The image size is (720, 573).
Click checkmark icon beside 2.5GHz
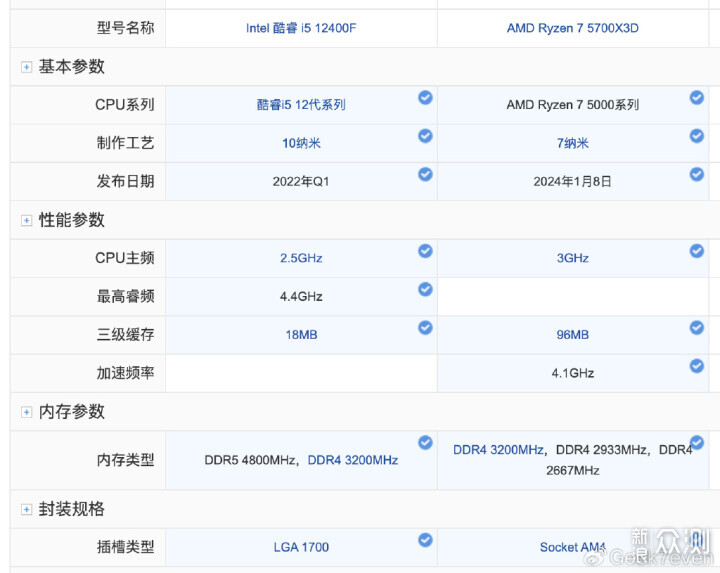coord(425,251)
